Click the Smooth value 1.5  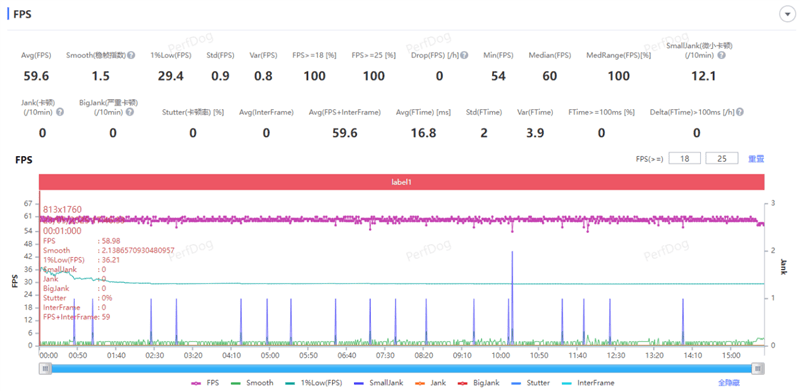(101, 77)
